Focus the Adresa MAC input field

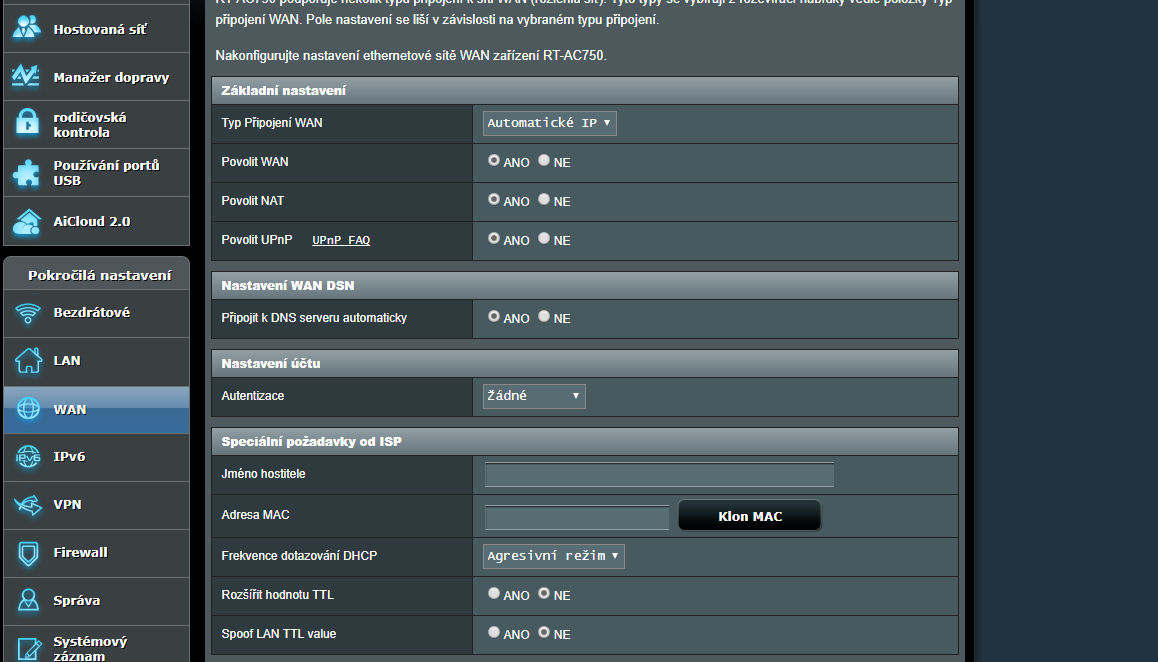pos(576,517)
